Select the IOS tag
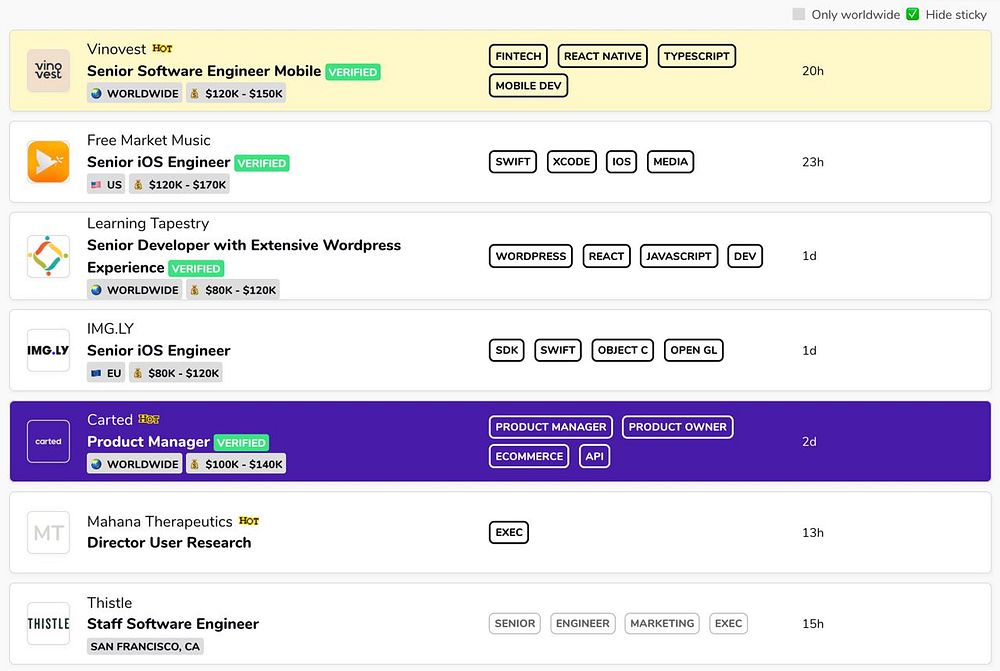Image resolution: width=1000 pixels, height=671 pixels. tap(621, 162)
